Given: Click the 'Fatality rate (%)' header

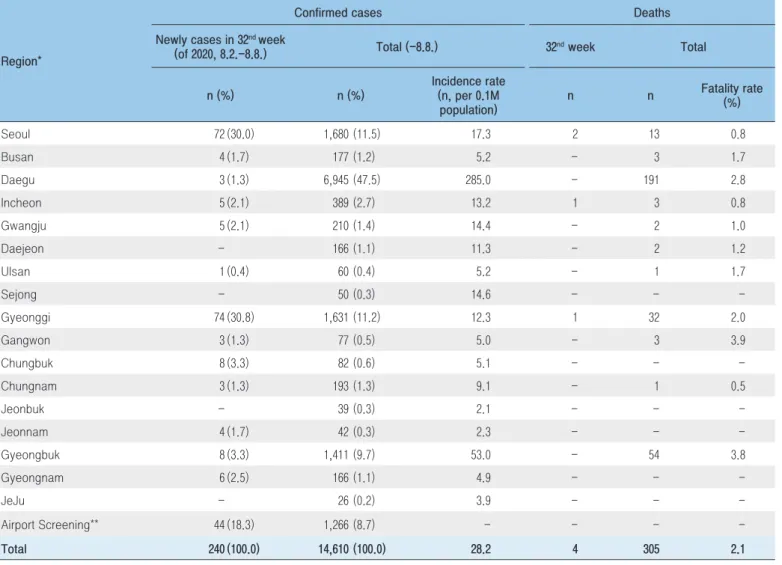Looking at the screenshot, I should point(732,95).
